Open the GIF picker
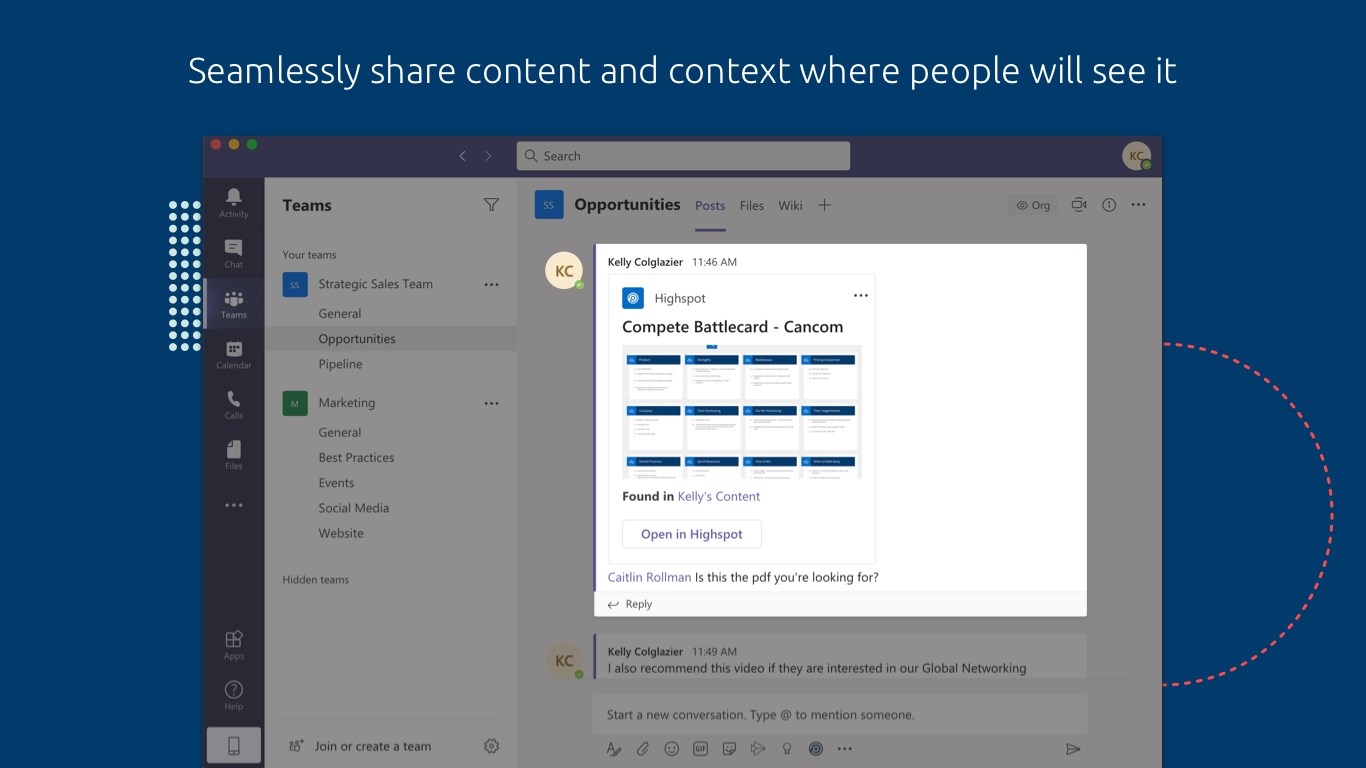This screenshot has height=768, width=1366. tap(701, 748)
